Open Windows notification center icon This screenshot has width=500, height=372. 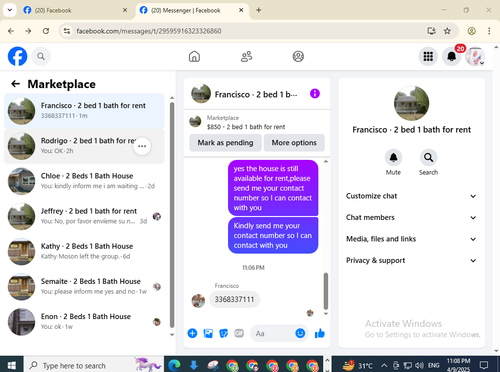coord(484,365)
